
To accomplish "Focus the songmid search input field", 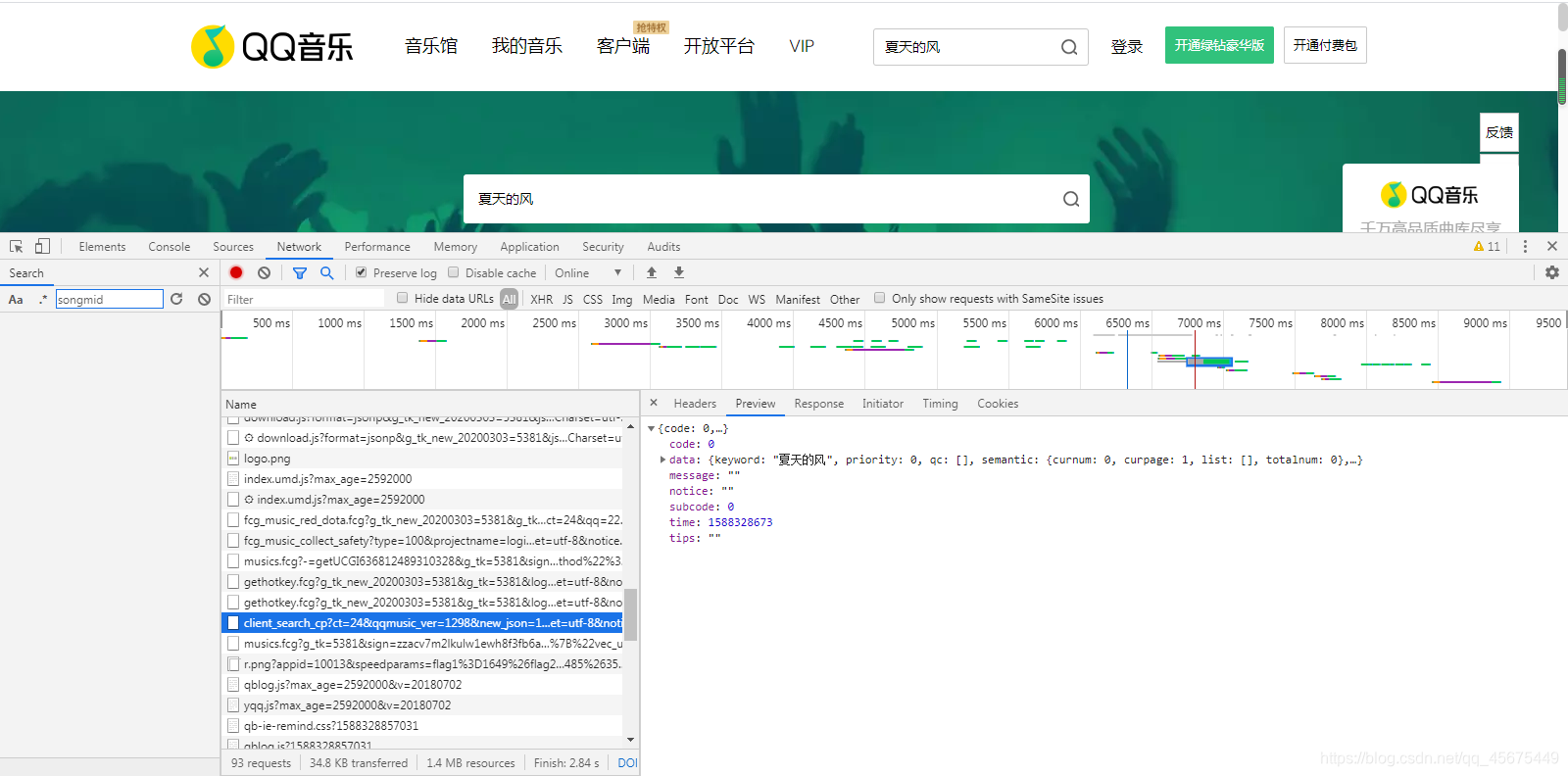I will [110, 299].
